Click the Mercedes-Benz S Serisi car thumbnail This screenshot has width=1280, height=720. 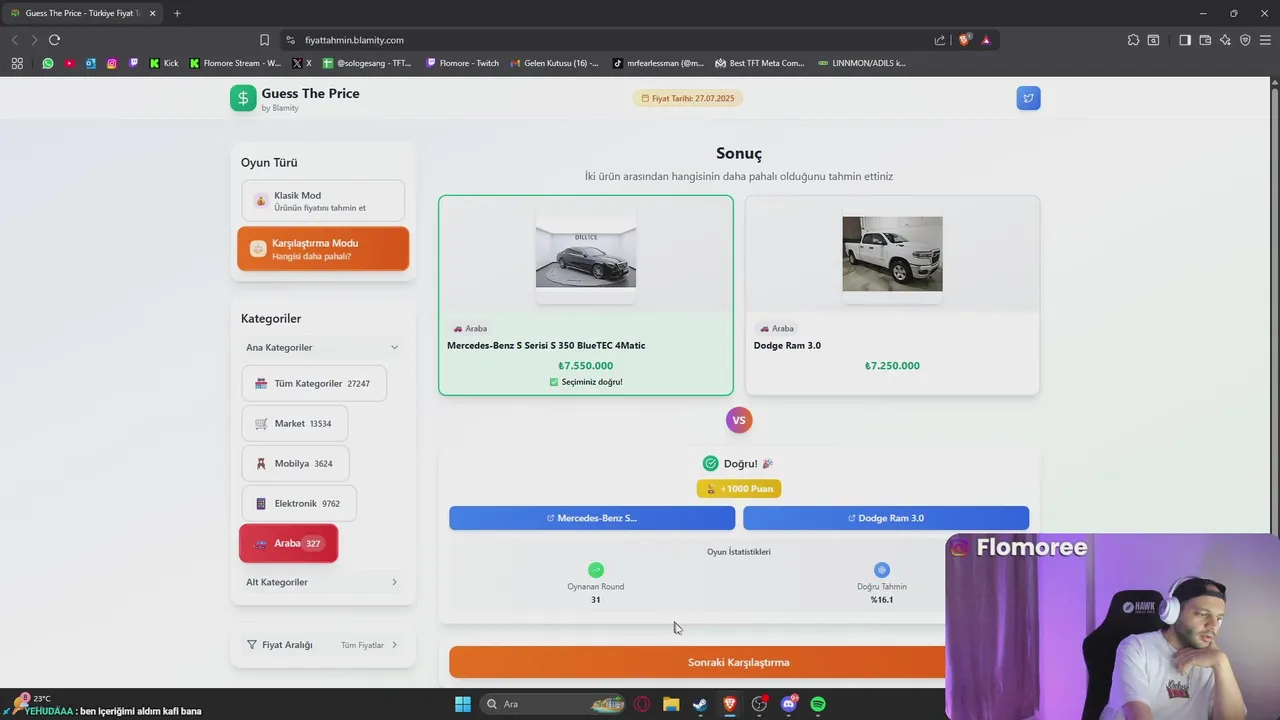click(x=586, y=254)
